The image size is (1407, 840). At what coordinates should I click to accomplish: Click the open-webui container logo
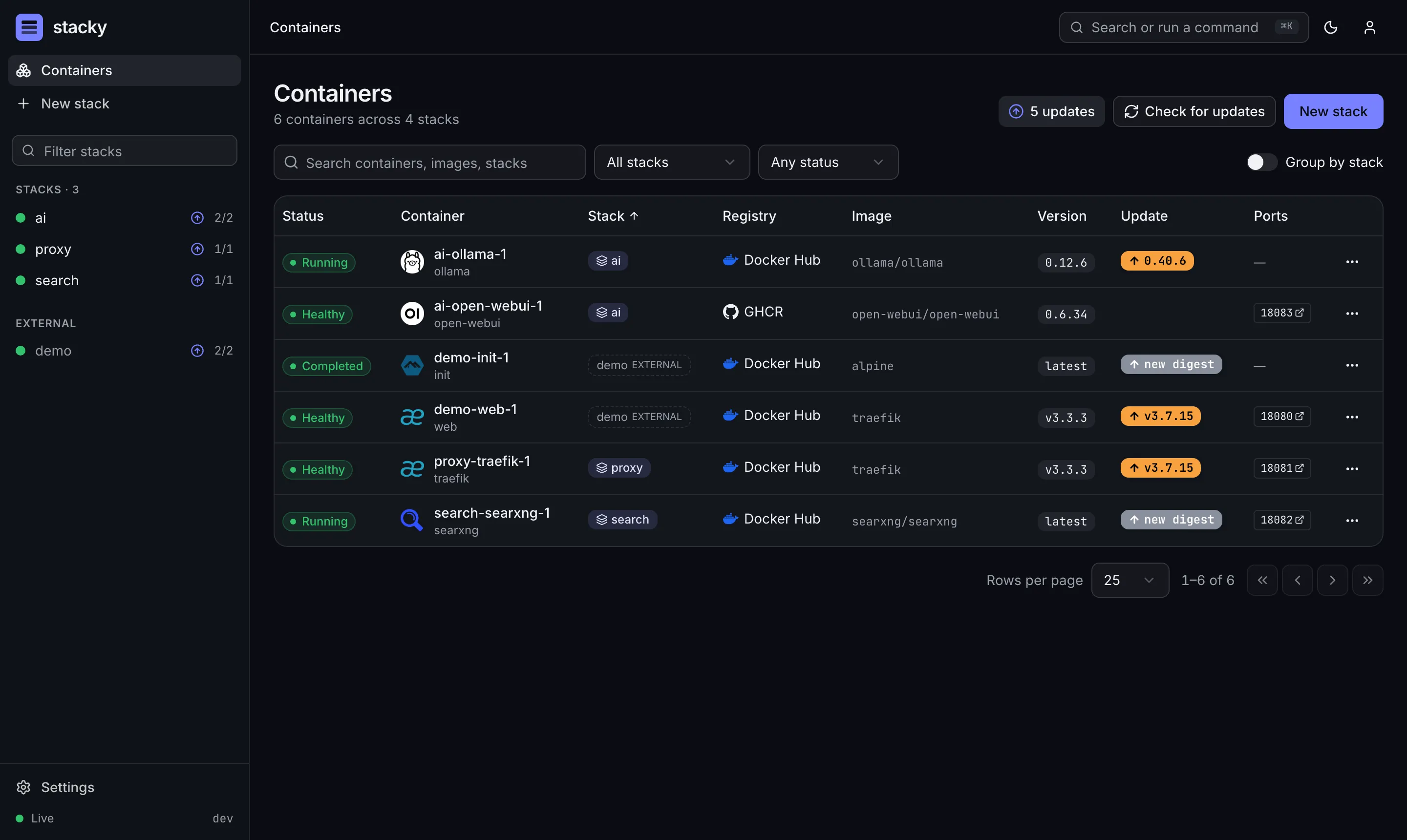point(412,314)
